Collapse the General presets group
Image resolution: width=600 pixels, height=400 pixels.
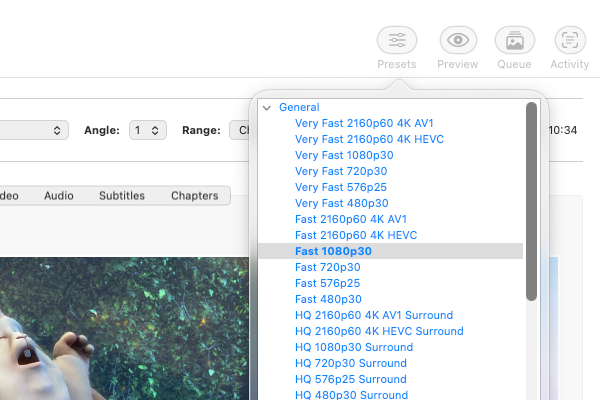click(267, 108)
